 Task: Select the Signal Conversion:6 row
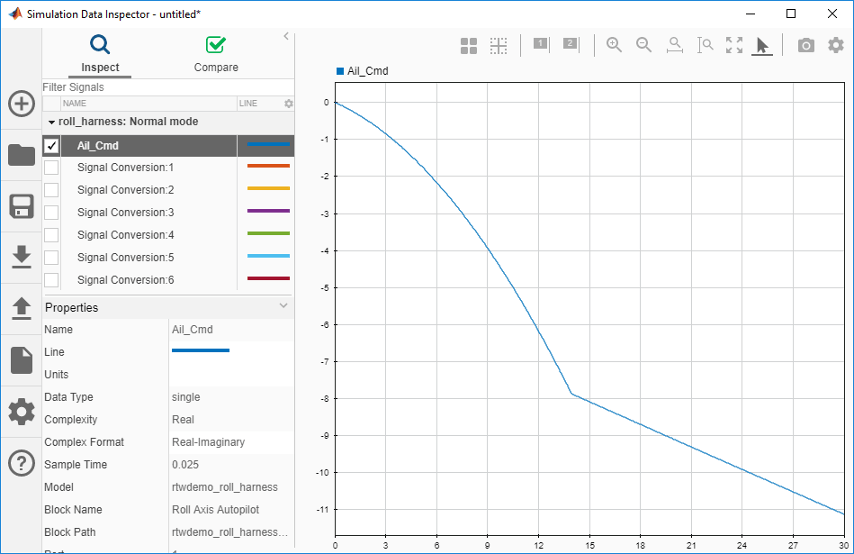pyautogui.click(x=168, y=279)
